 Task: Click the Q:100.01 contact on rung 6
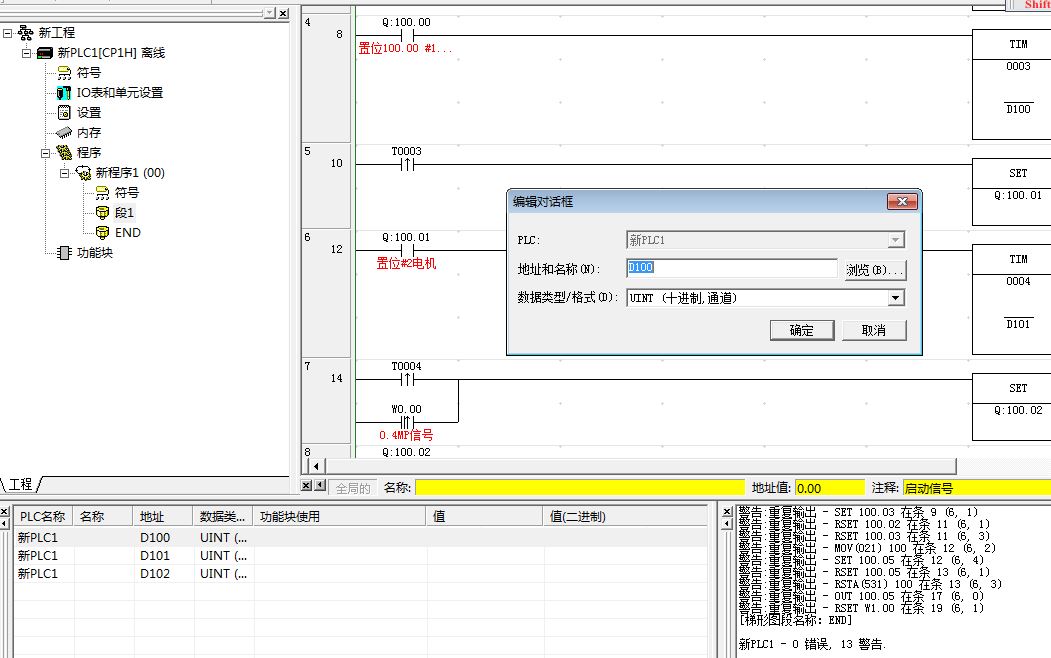tap(407, 250)
